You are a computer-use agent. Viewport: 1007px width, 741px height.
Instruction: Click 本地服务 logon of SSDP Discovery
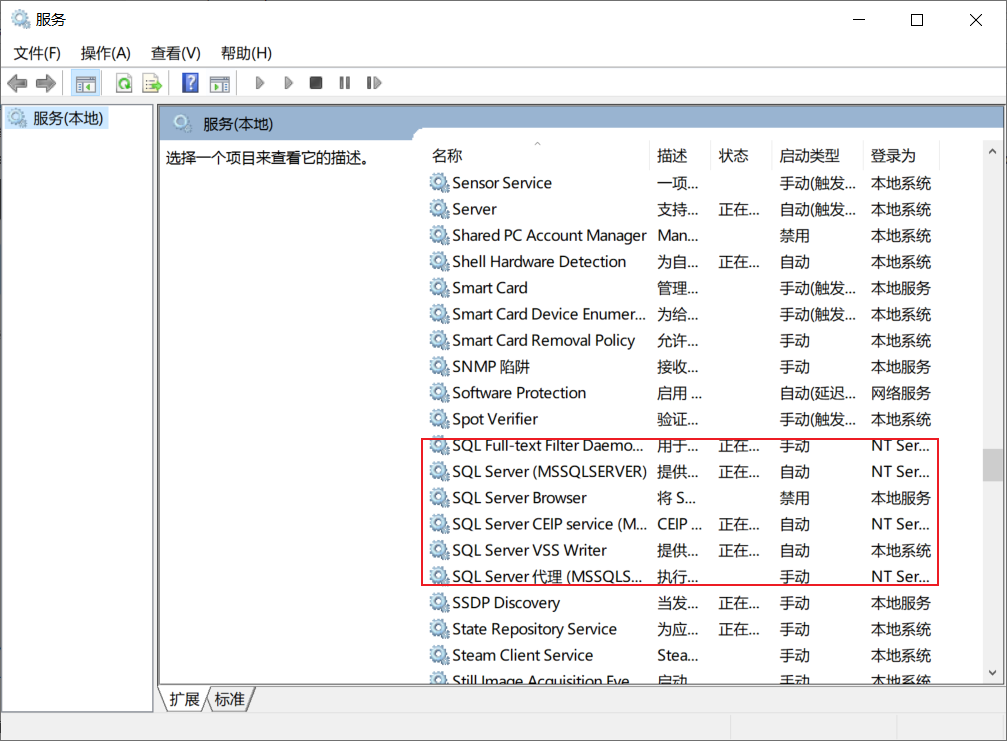click(900, 603)
